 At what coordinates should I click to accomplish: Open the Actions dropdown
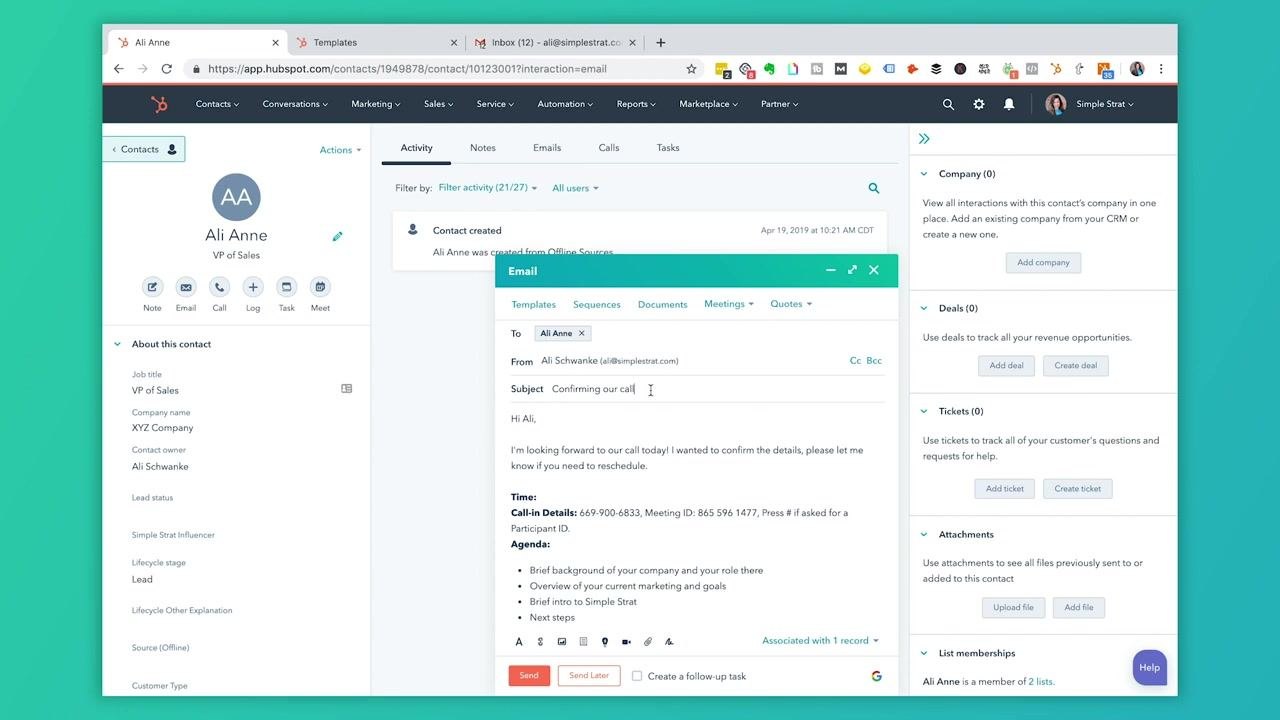(x=340, y=150)
